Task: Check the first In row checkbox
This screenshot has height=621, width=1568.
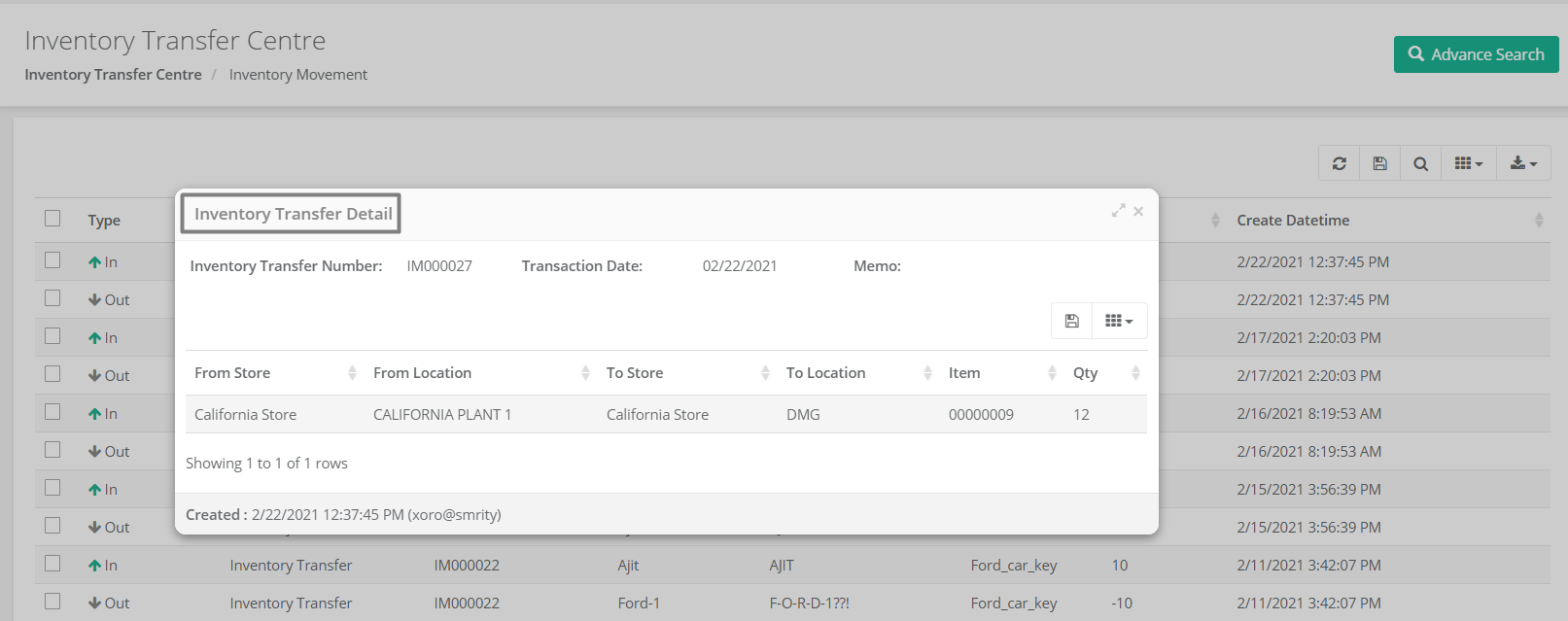Action: [x=52, y=260]
